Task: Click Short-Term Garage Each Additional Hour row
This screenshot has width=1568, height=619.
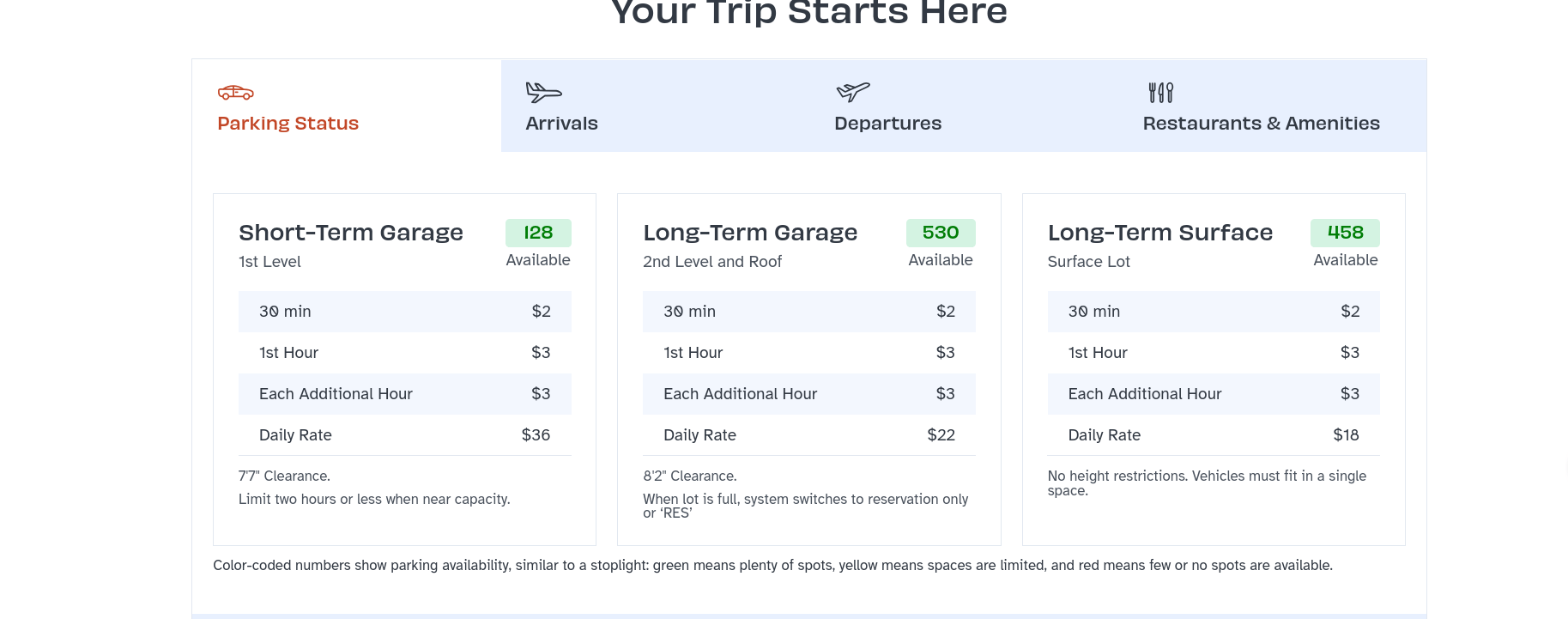Action: point(404,394)
